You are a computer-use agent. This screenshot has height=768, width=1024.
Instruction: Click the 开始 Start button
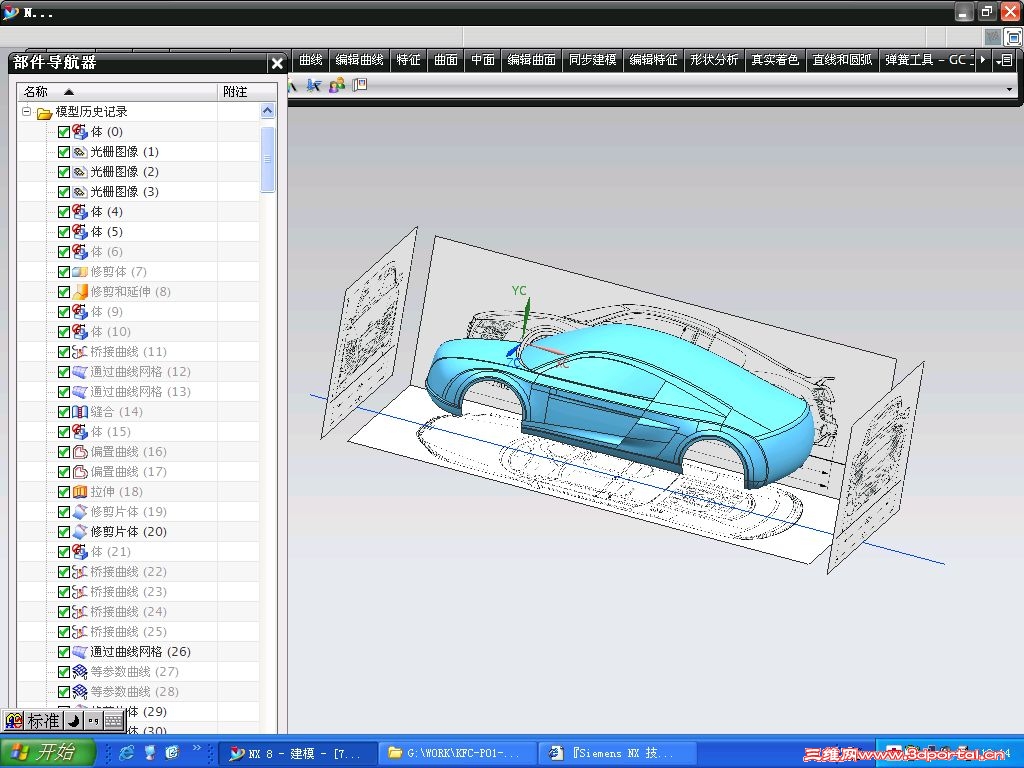click(48, 752)
